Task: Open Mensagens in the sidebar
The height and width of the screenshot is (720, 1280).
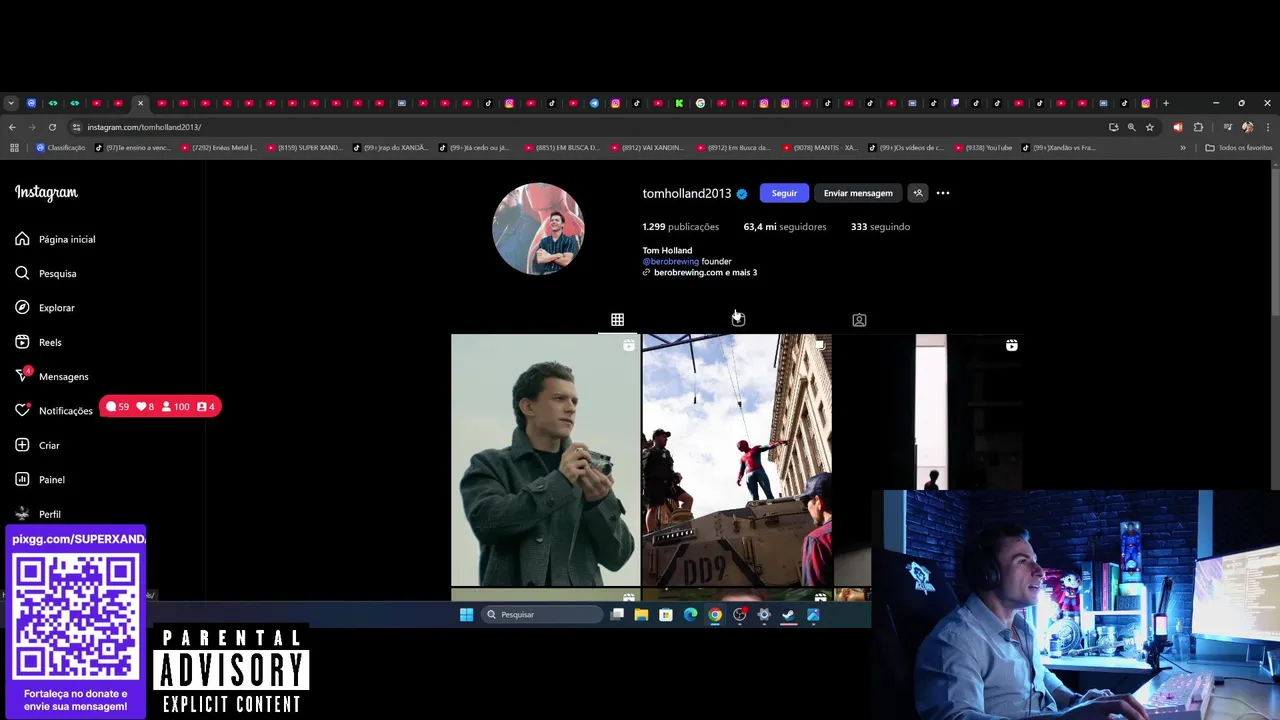Action: click(52, 376)
